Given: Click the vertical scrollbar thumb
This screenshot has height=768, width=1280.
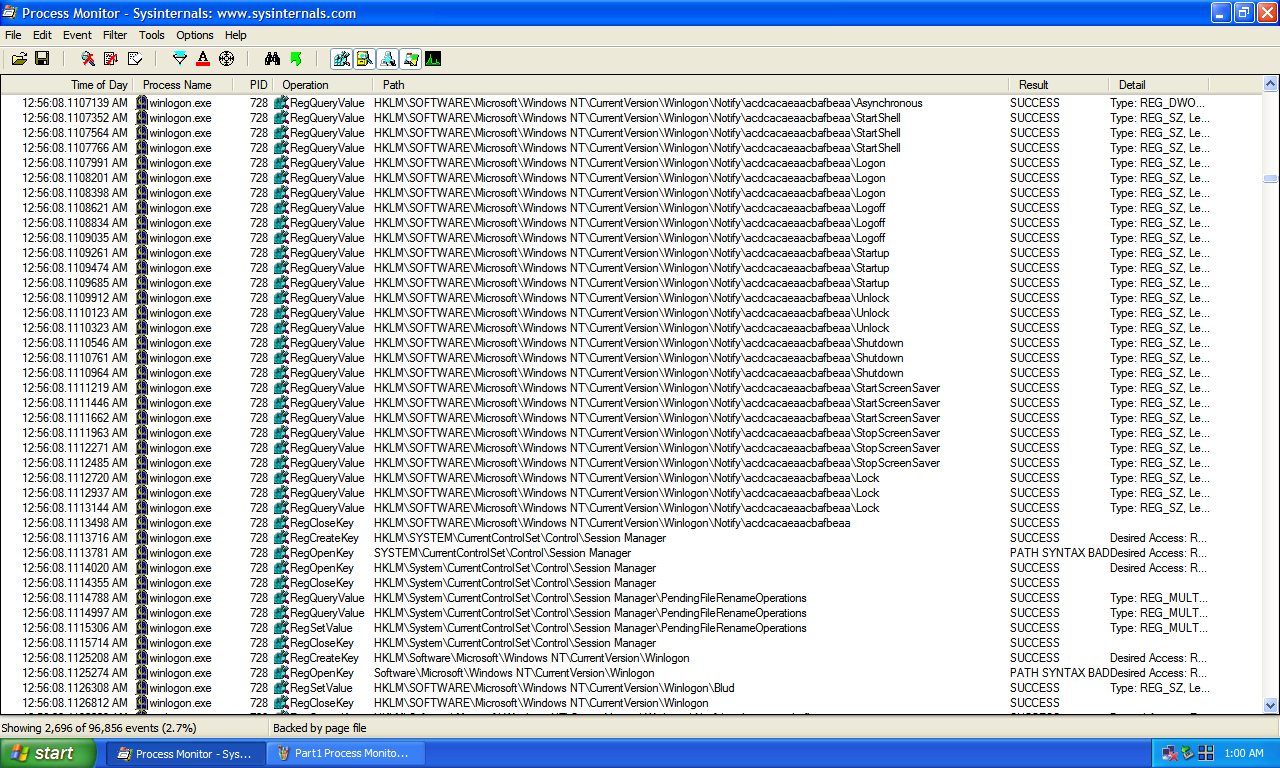Looking at the screenshot, I should (1270, 179).
